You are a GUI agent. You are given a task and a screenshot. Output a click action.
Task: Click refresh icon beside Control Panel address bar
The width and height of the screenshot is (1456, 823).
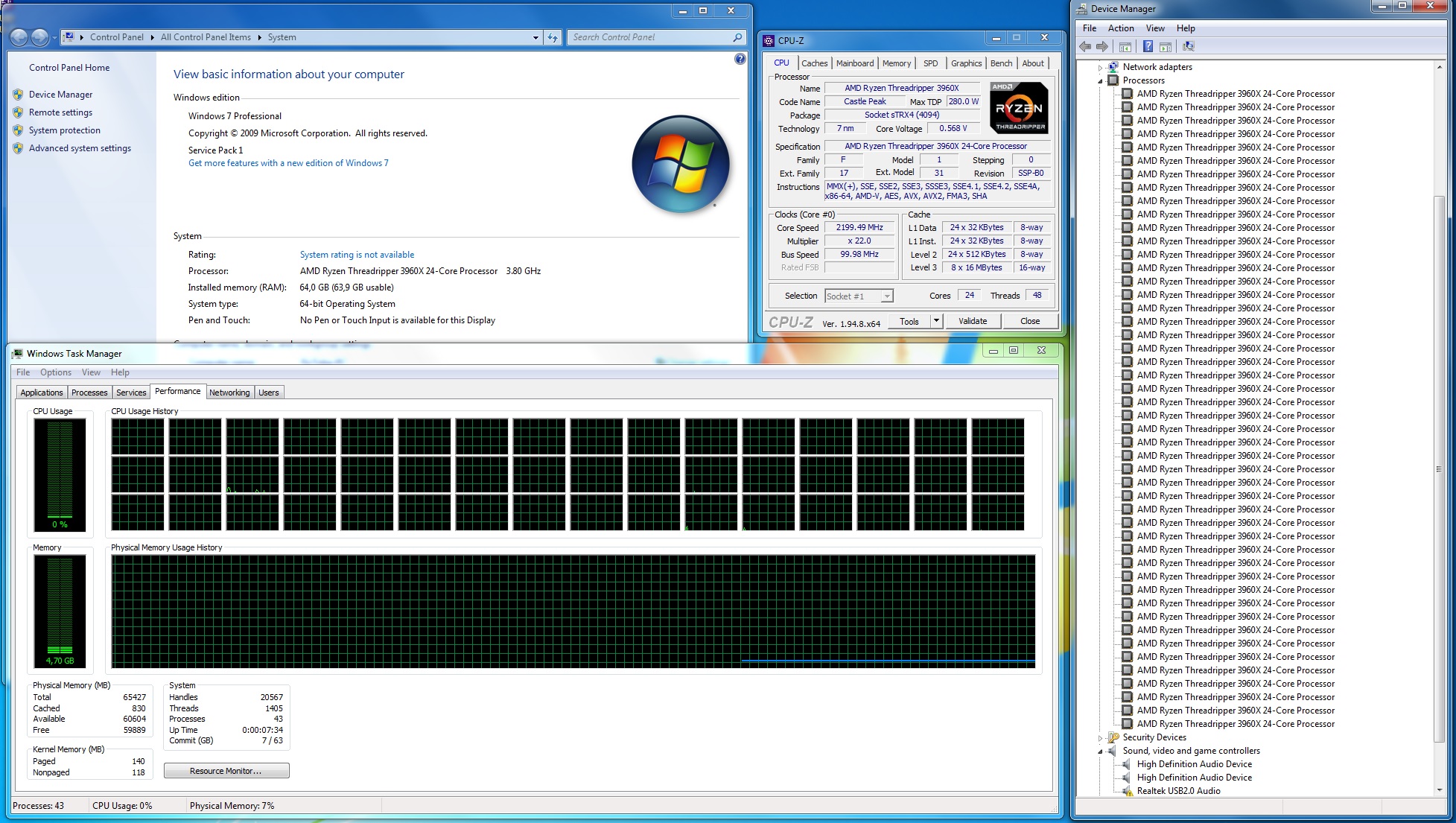(552, 37)
